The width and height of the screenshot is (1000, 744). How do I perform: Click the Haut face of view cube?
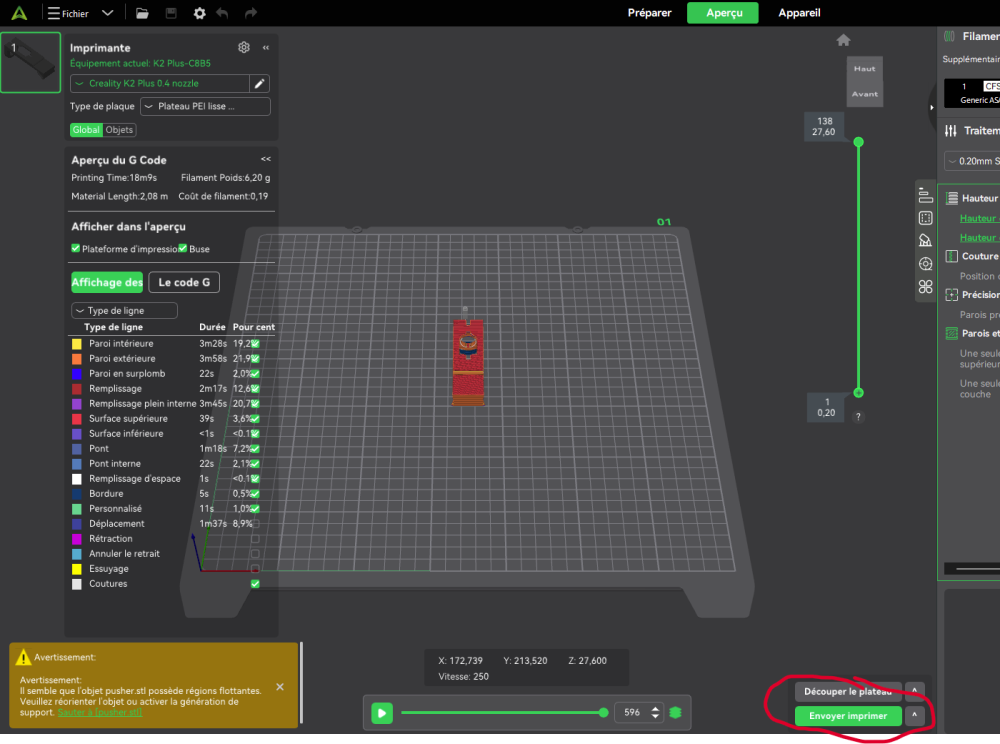(x=864, y=69)
